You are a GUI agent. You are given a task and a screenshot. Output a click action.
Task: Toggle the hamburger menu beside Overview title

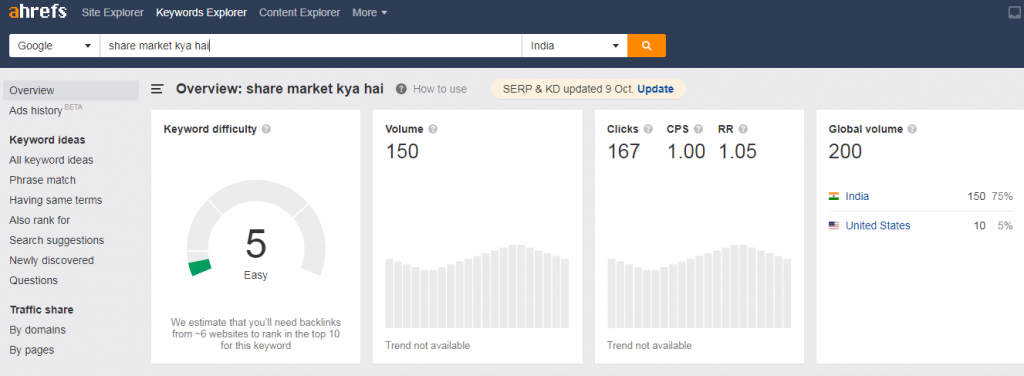coord(157,89)
